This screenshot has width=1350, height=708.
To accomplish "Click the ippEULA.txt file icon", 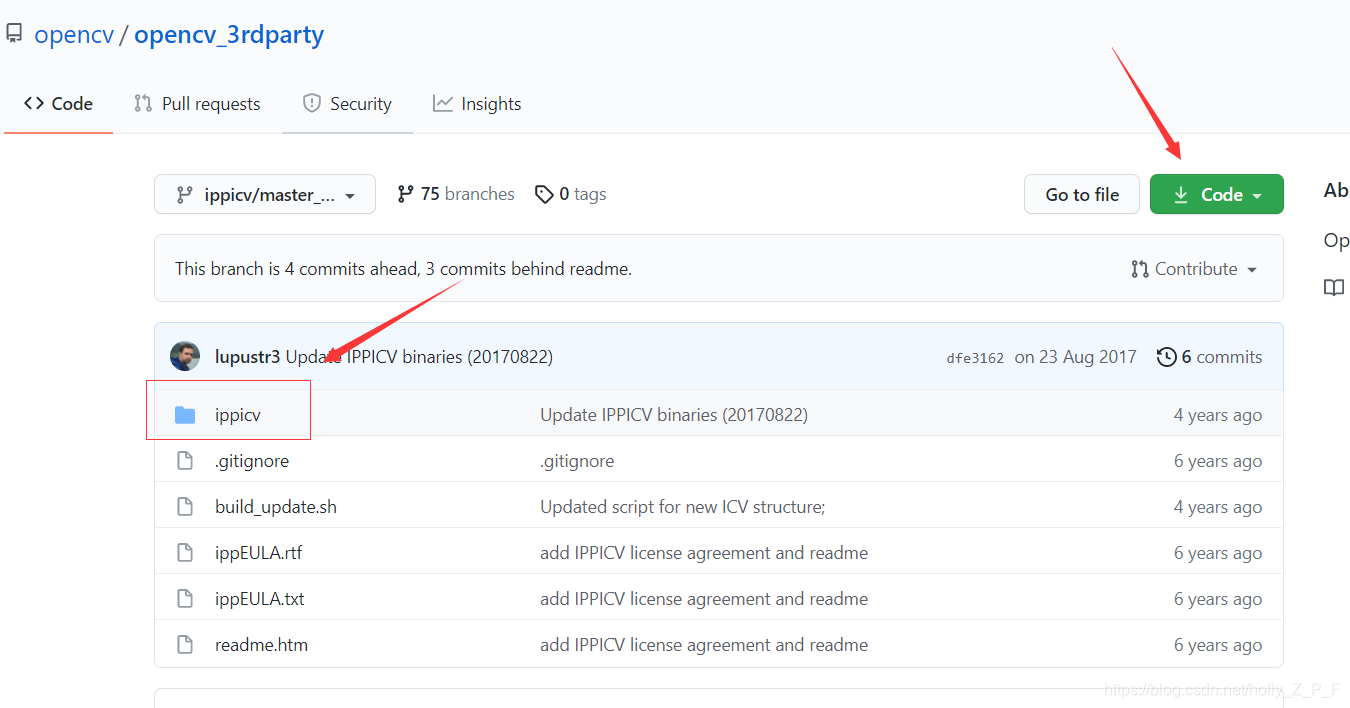I will pos(185,599).
